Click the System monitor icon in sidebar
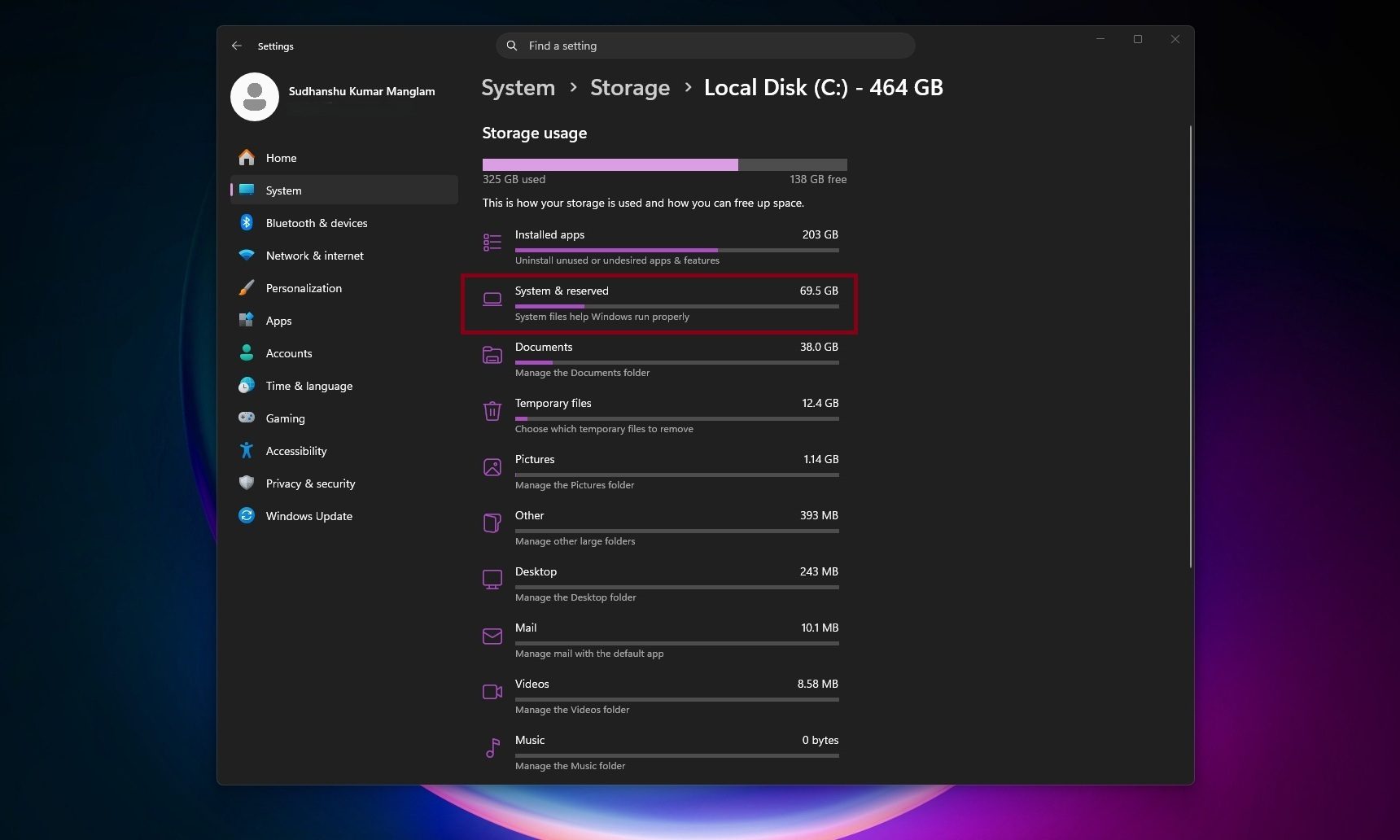The width and height of the screenshot is (1400, 840). (247, 190)
